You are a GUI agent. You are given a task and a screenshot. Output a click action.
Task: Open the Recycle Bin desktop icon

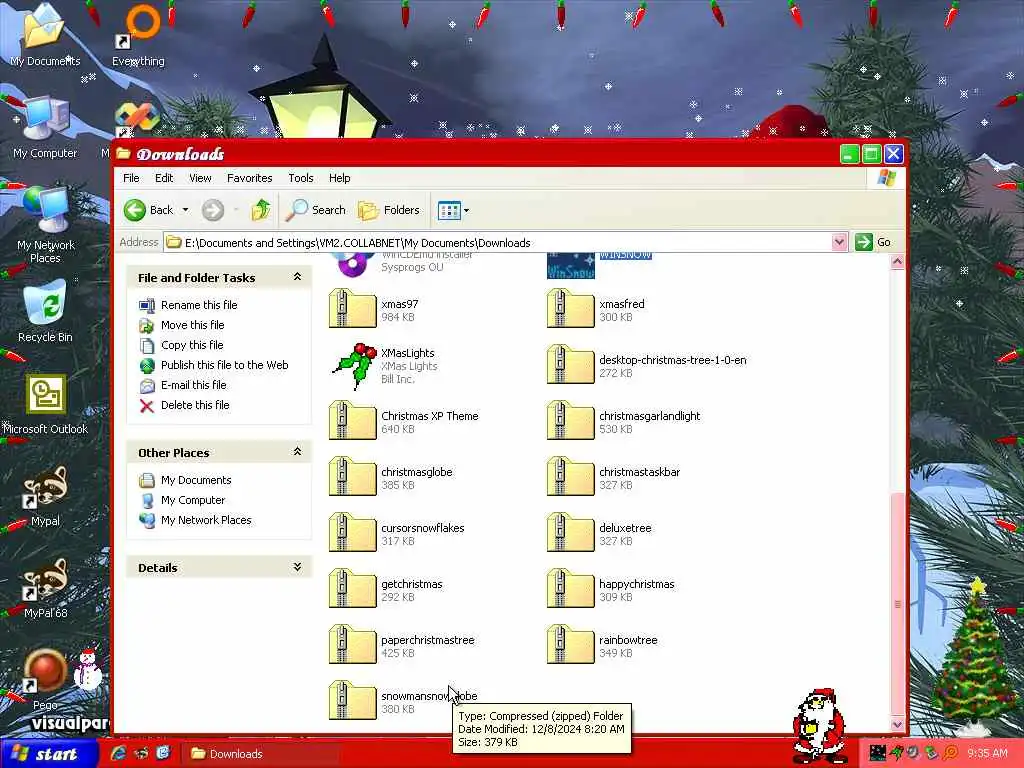coord(45,311)
